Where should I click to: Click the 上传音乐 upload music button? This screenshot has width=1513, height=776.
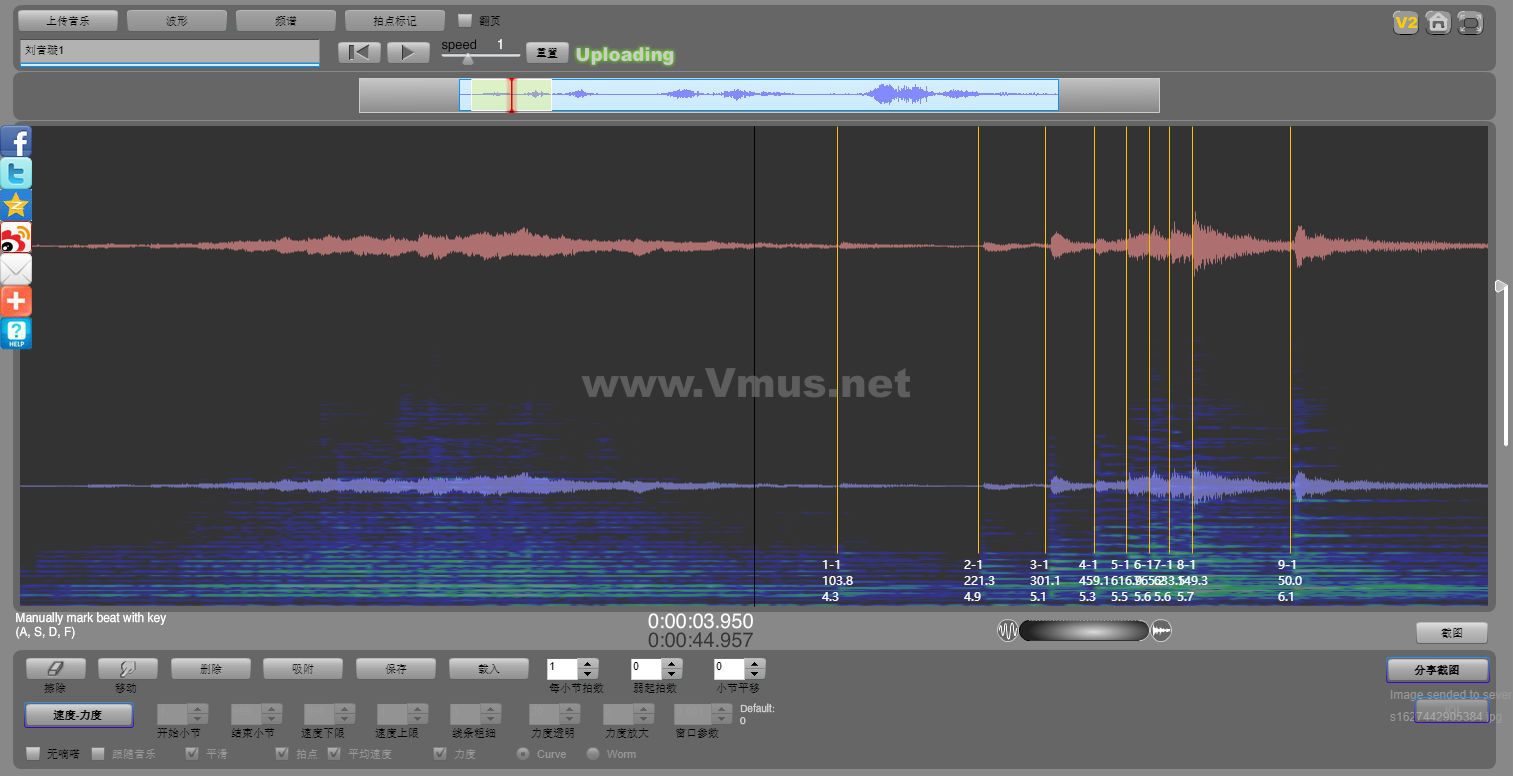[68, 20]
